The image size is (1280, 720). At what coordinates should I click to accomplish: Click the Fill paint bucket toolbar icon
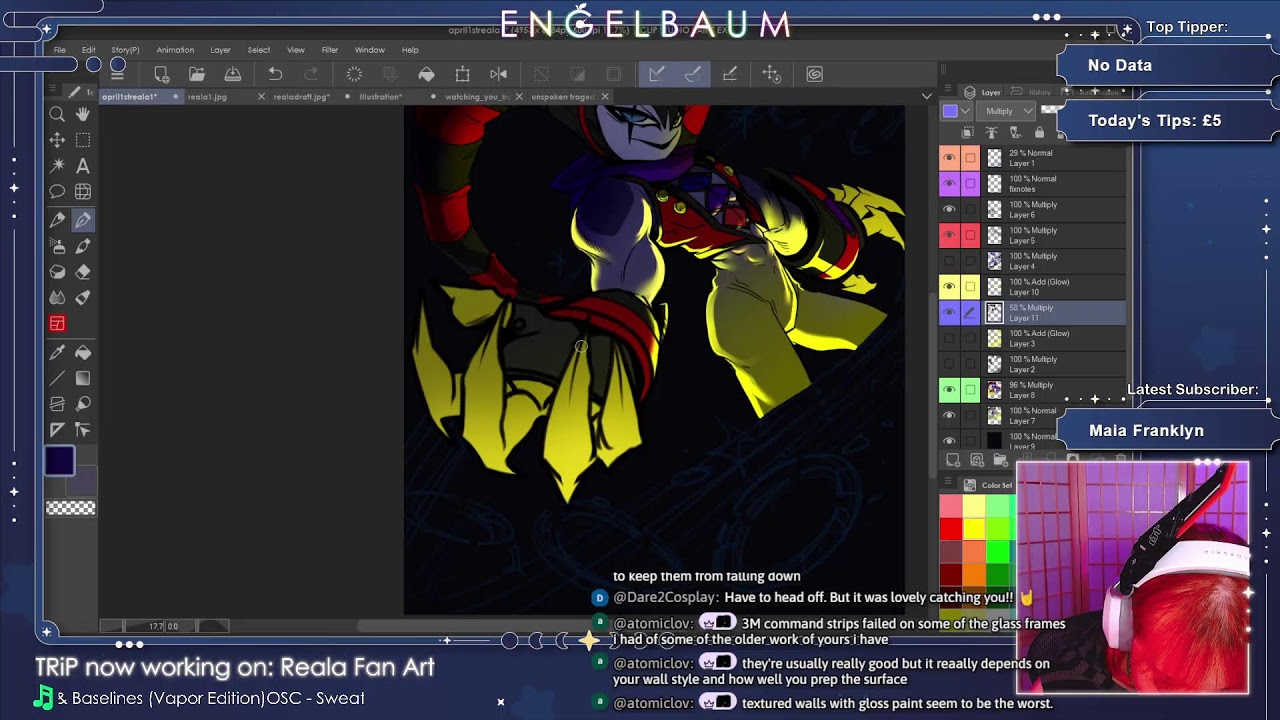(x=426, y=74)
